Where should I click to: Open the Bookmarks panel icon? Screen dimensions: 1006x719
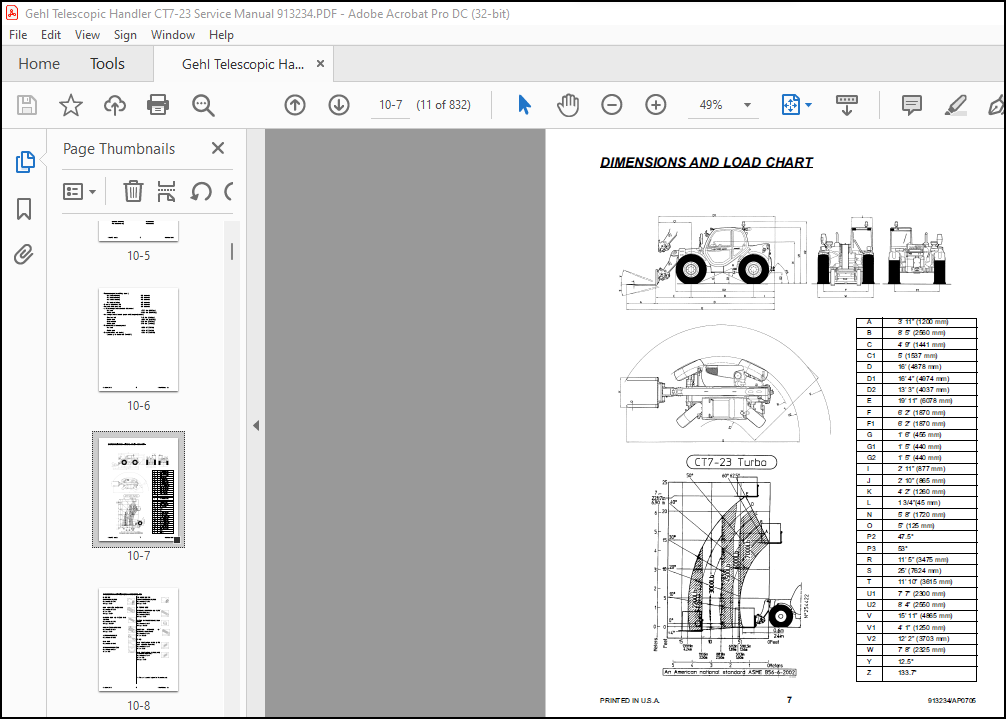coord(24,208)
